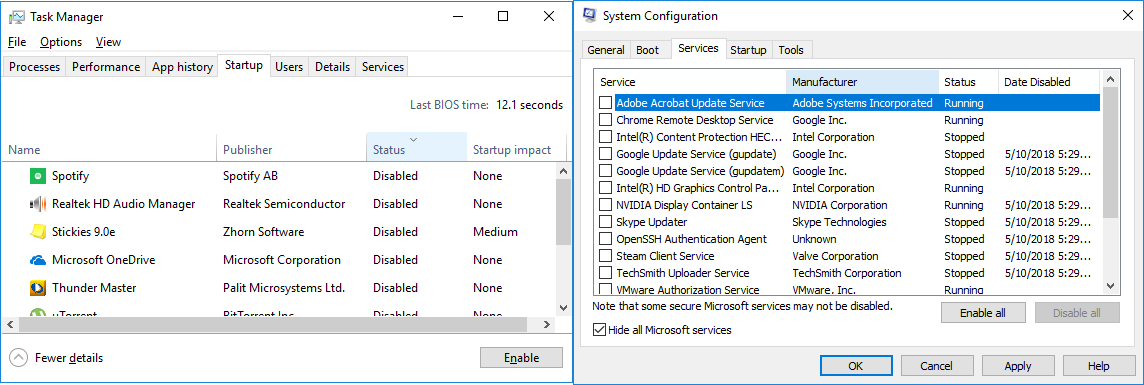This screenshot has width=1144, height=385.
Task: Click the Stickies 9.0e yellow note icon
Action: coord(38,232)
